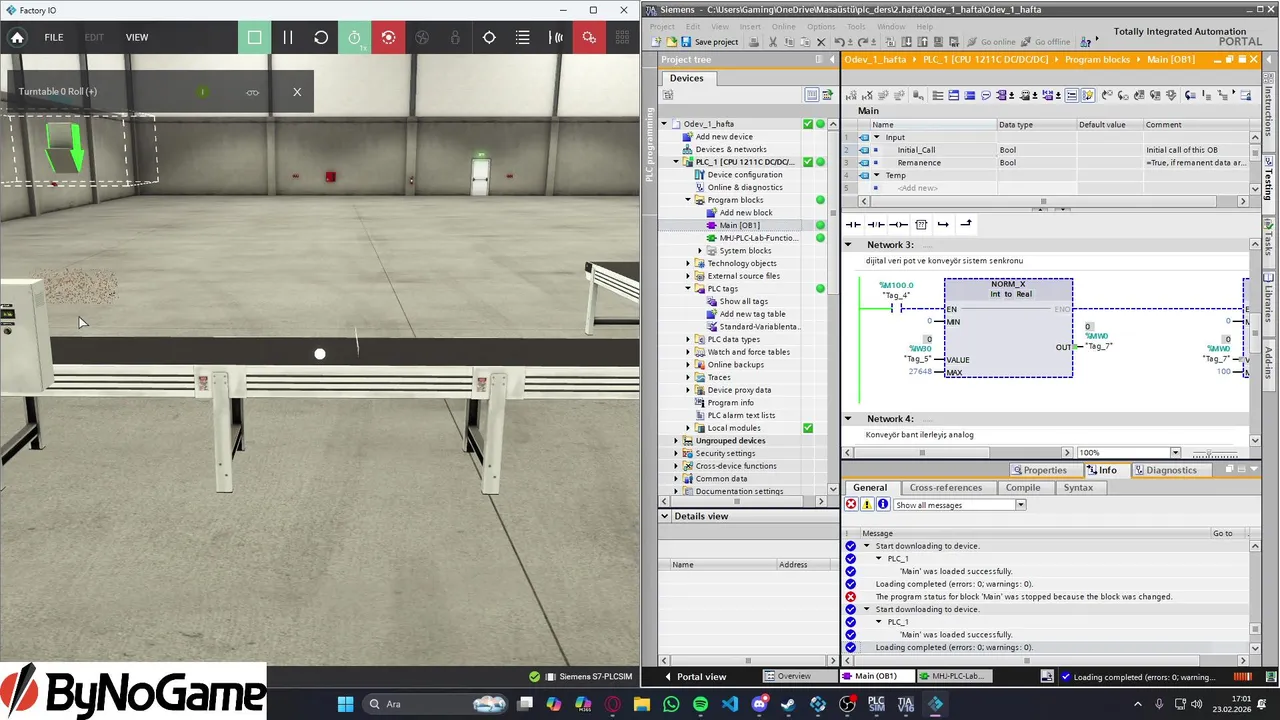
Task: Open the FILE menu in Factory IO
Action: (54, 37)
